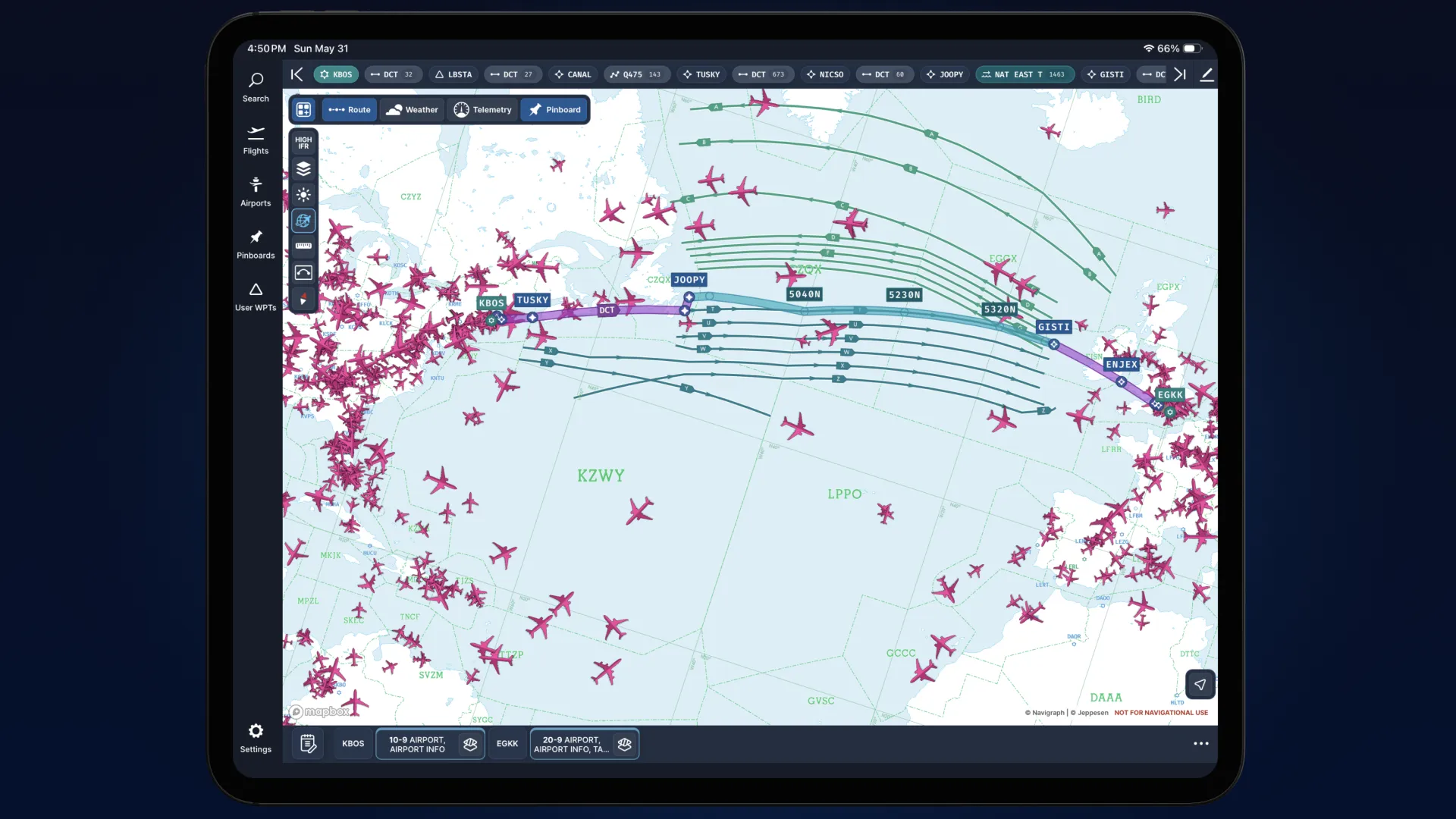Viewport: 1456px width, 819px height.
Task: Select the ruler measurement tool
Action: point(303,246)
